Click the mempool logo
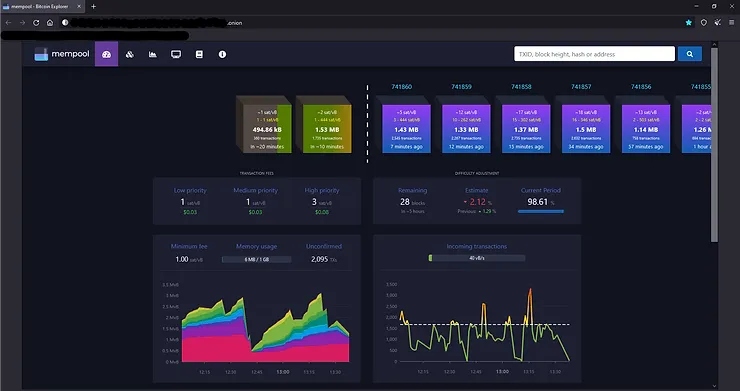 click(62, 54)
